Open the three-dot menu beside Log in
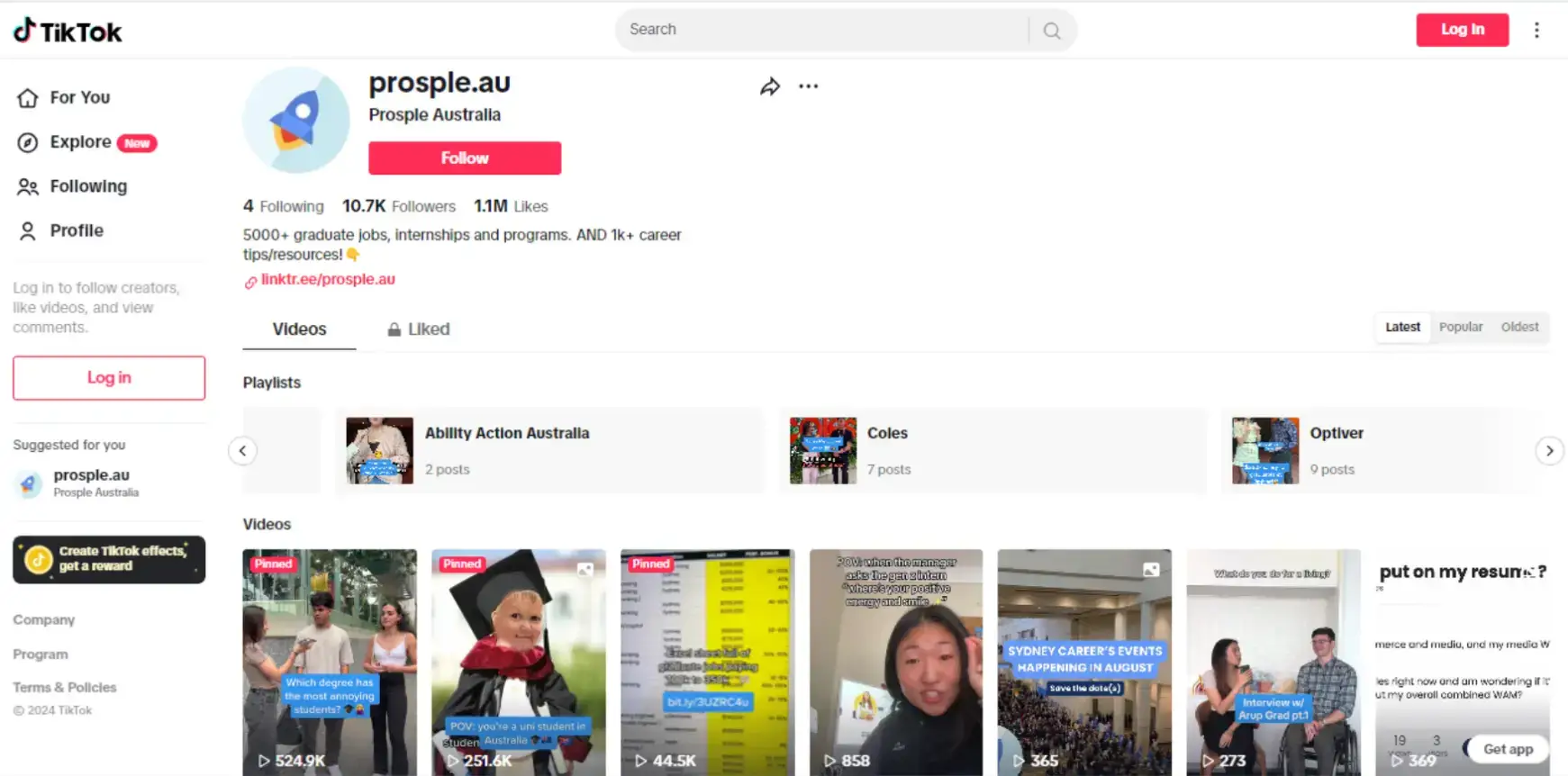 click(x=1536, y=30)
